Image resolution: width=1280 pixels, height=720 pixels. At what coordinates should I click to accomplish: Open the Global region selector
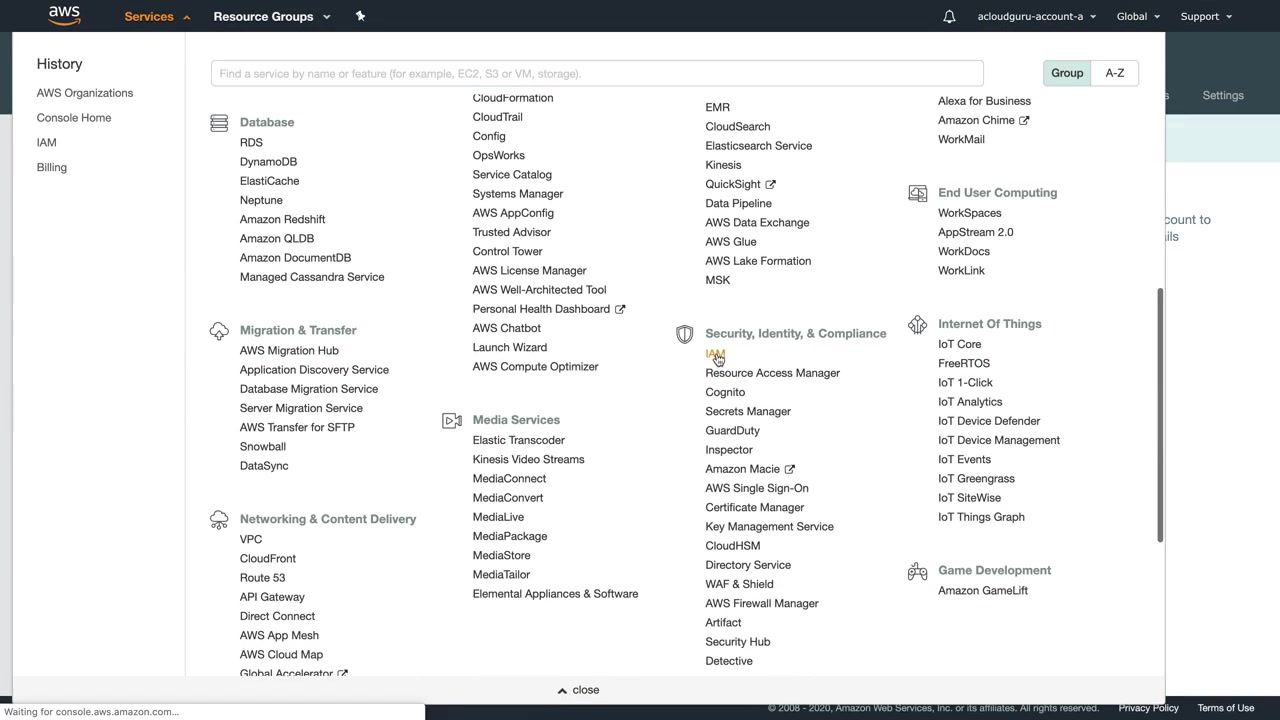[1138, 17]
